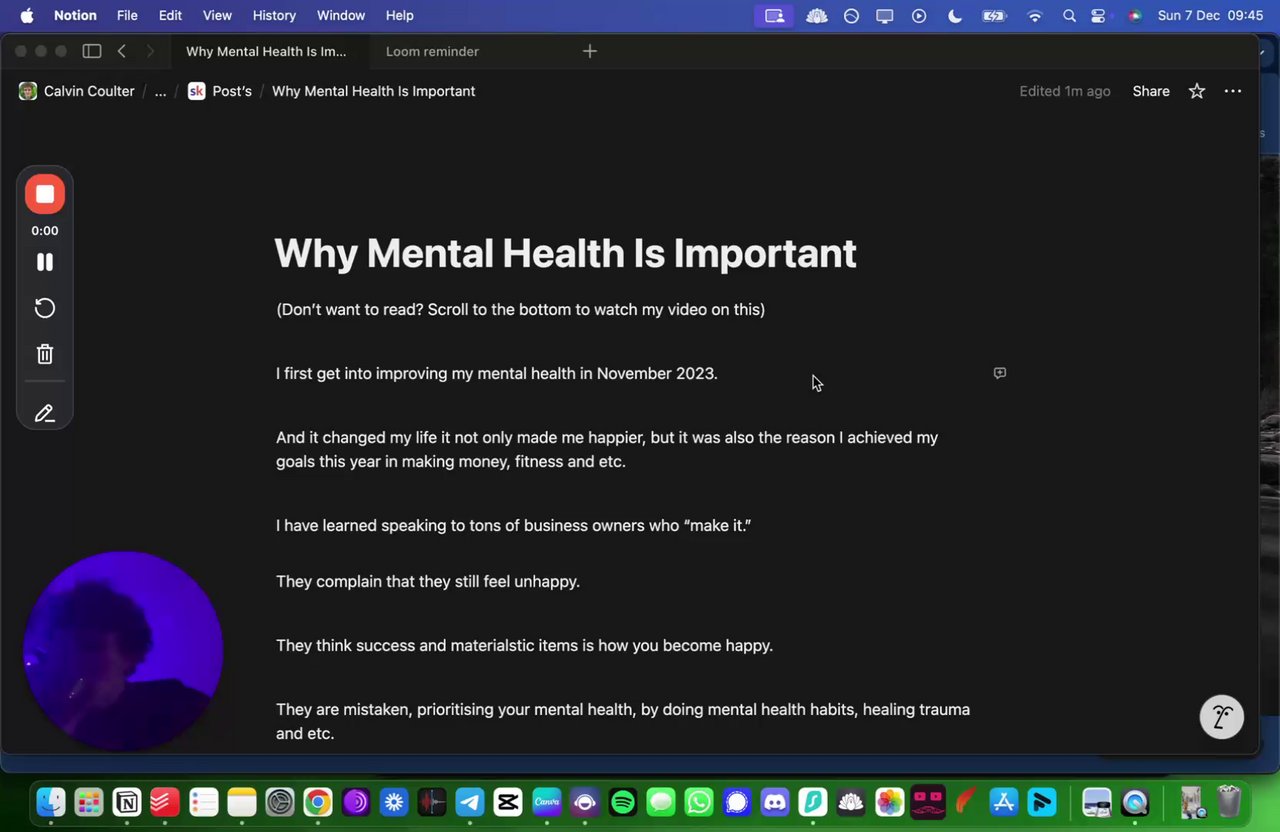Select the Why Mental Health Is Im... tab

(x=266, y=51)
